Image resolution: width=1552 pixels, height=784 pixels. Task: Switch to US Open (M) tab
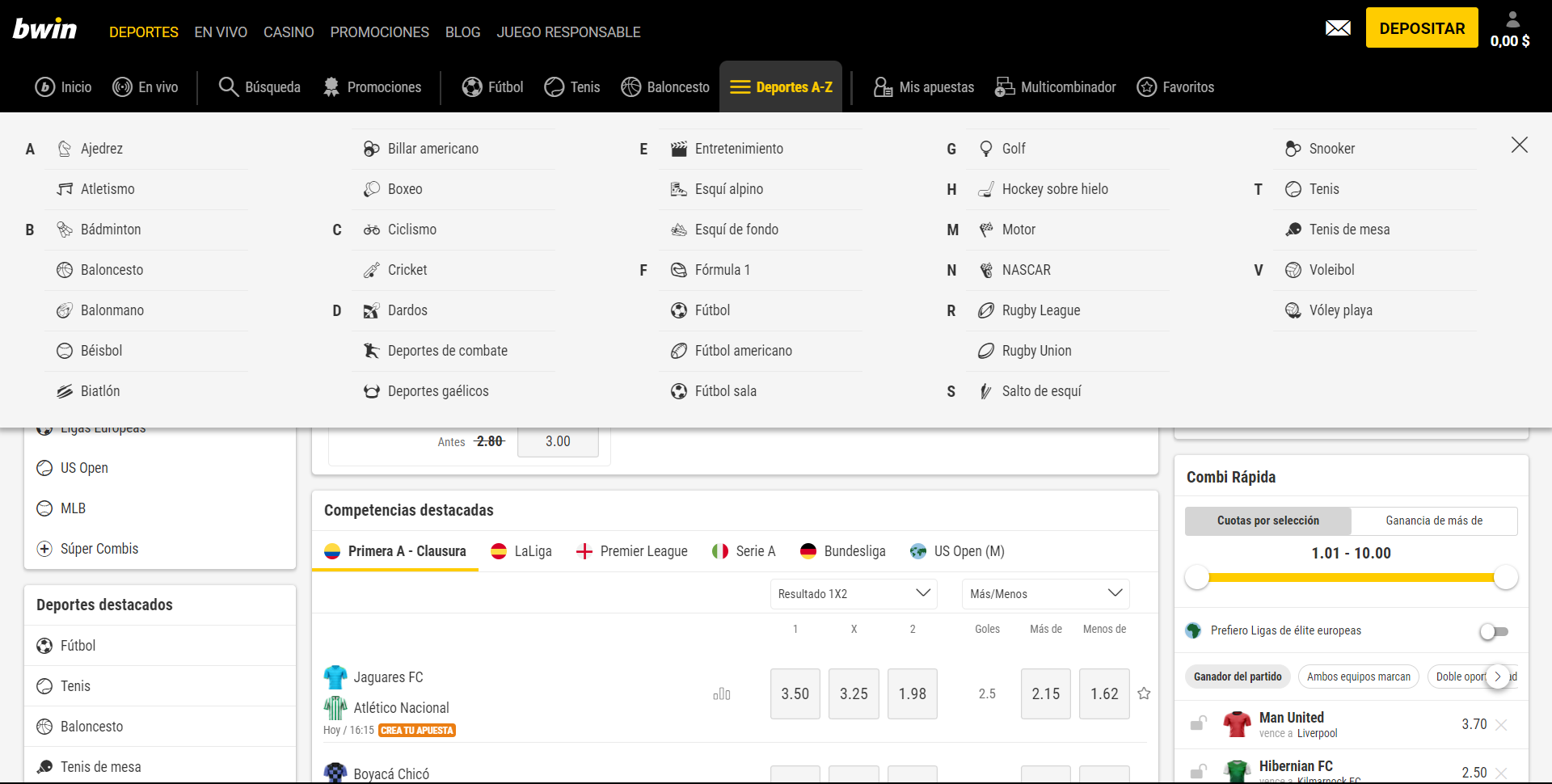[x=957, y=551]
